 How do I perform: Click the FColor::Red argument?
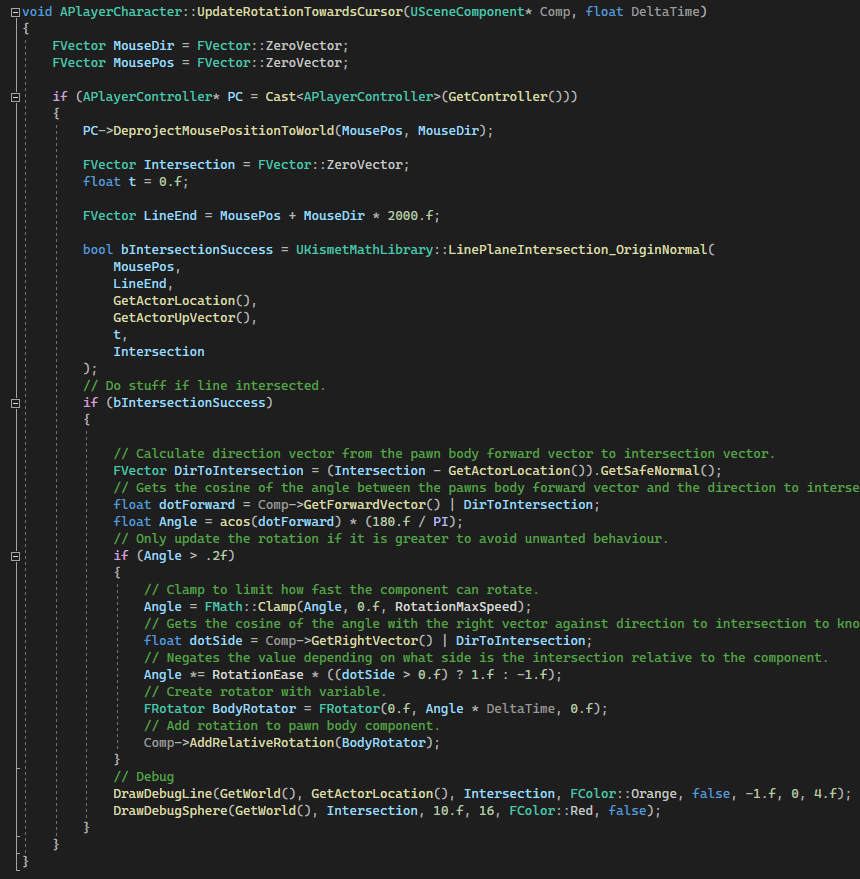[553, 810]
